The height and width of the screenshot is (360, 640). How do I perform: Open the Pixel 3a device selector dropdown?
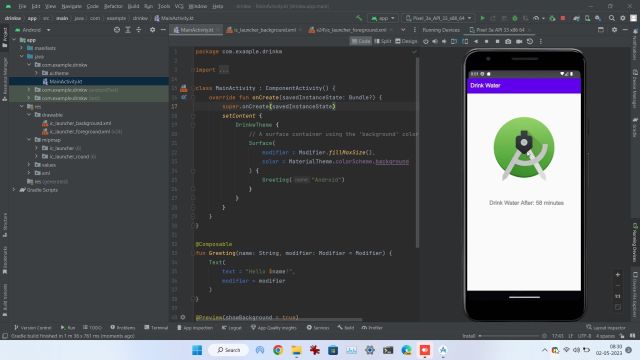(x=438, y=18)
